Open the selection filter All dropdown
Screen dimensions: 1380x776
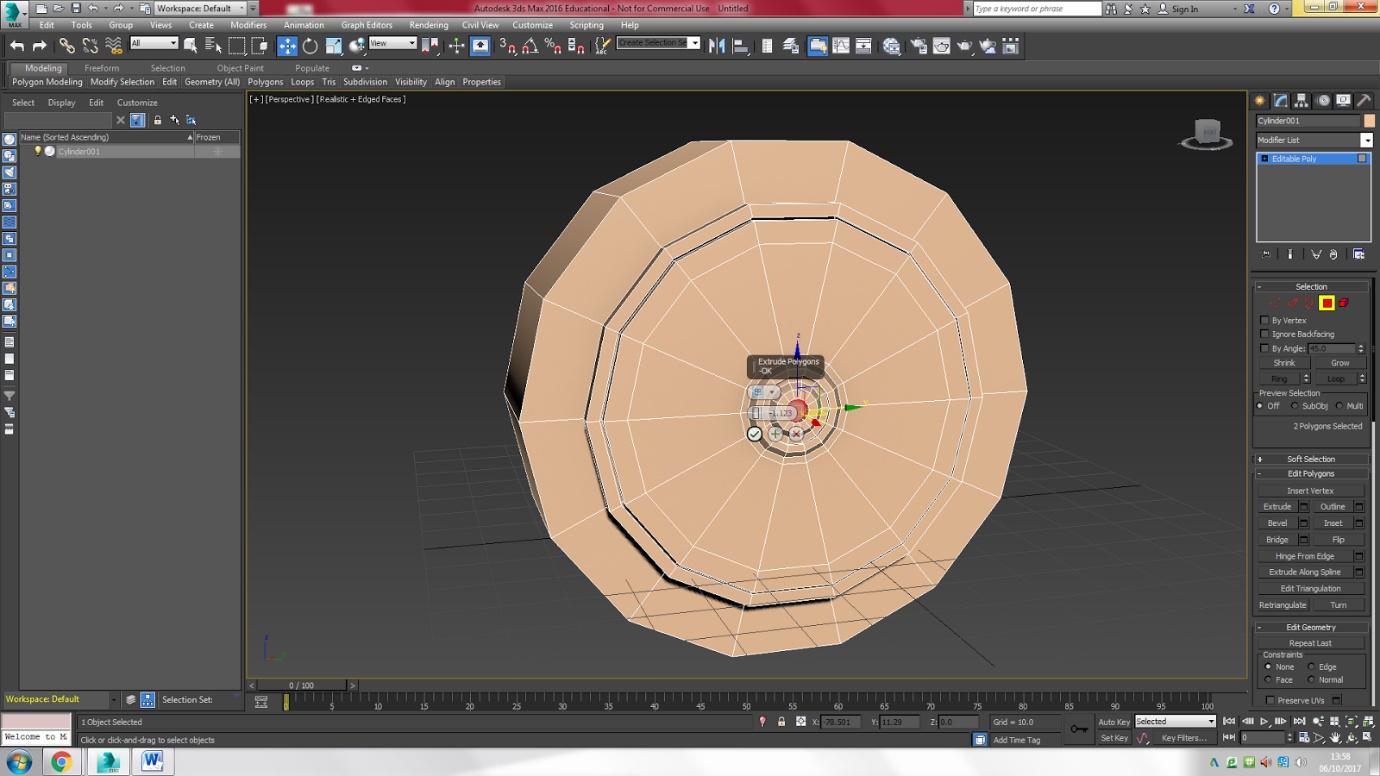coord(154,43)
